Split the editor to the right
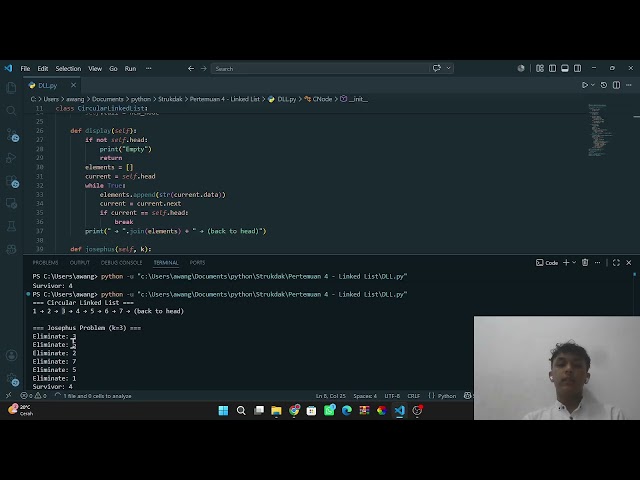 pyautogui.click(x=616, y=85)
